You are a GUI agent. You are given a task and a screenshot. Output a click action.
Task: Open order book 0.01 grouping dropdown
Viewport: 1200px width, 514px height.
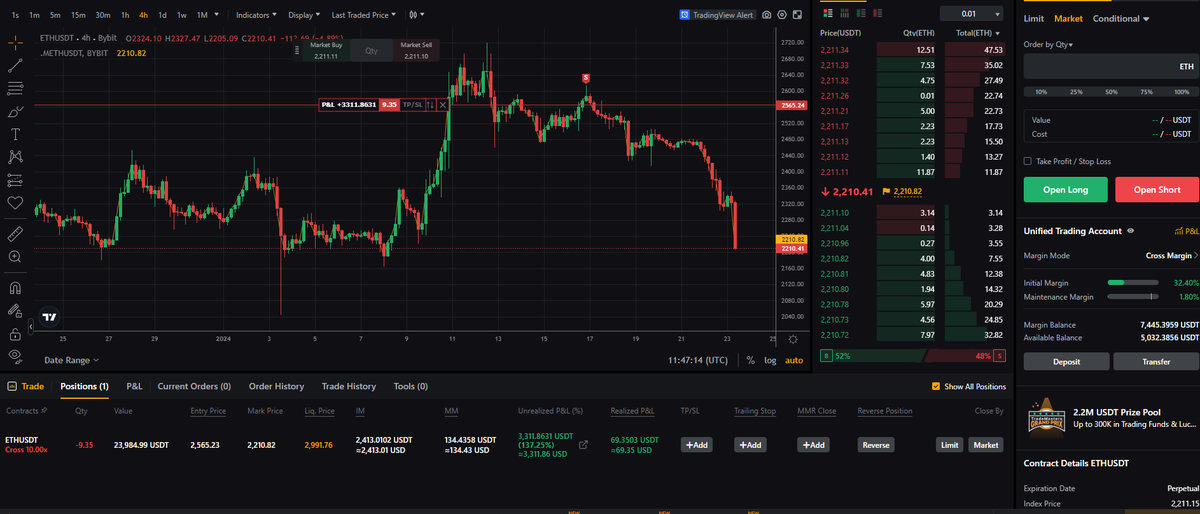973,14
